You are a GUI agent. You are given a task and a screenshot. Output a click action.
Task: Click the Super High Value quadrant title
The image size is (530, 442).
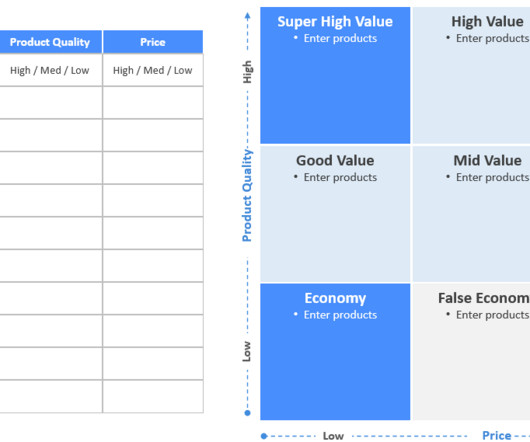[x=335, y=22]
